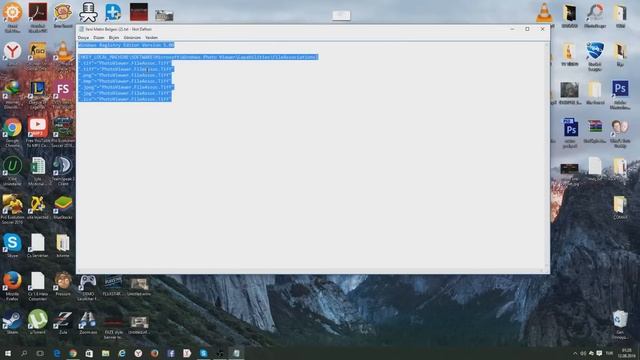
Task: Select the Zula game desktop shortcut
Action: [x=63, y=322]
